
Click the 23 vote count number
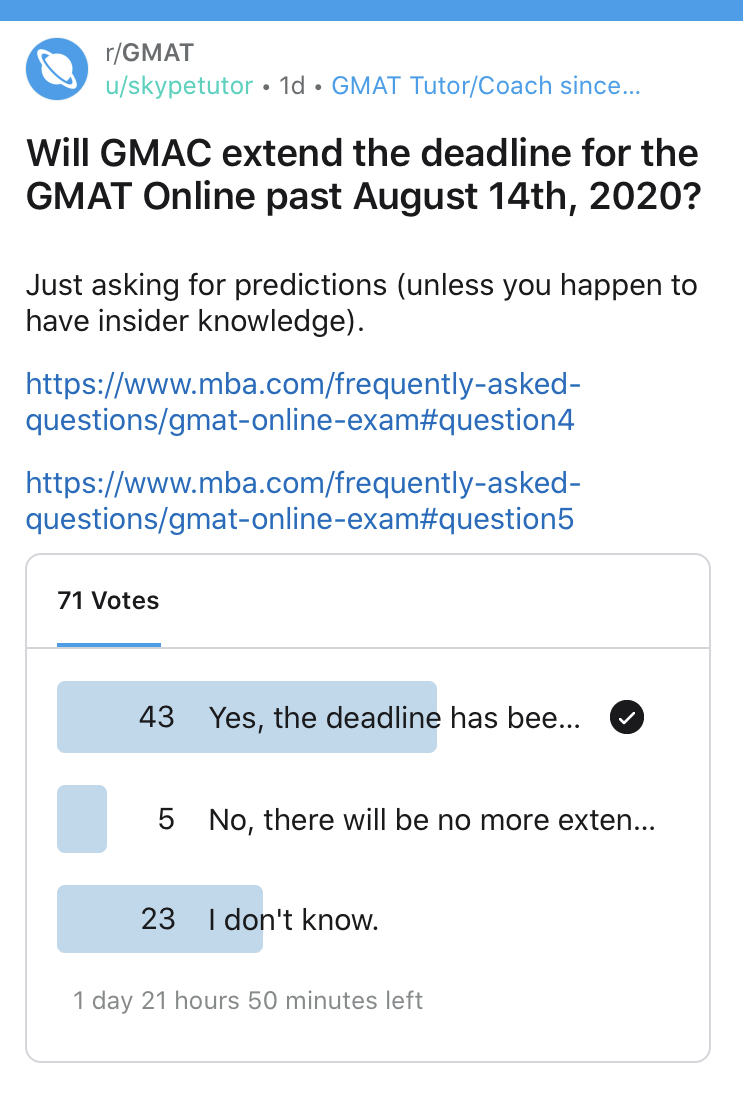pos(158,919)
